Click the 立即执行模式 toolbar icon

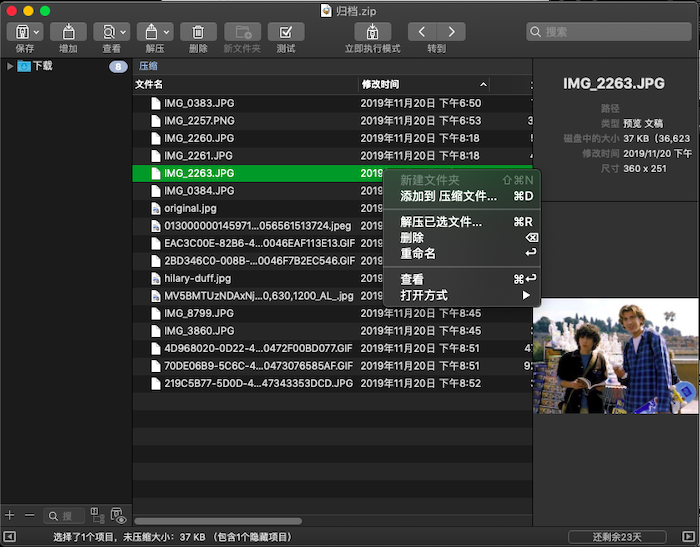(372, 32)
